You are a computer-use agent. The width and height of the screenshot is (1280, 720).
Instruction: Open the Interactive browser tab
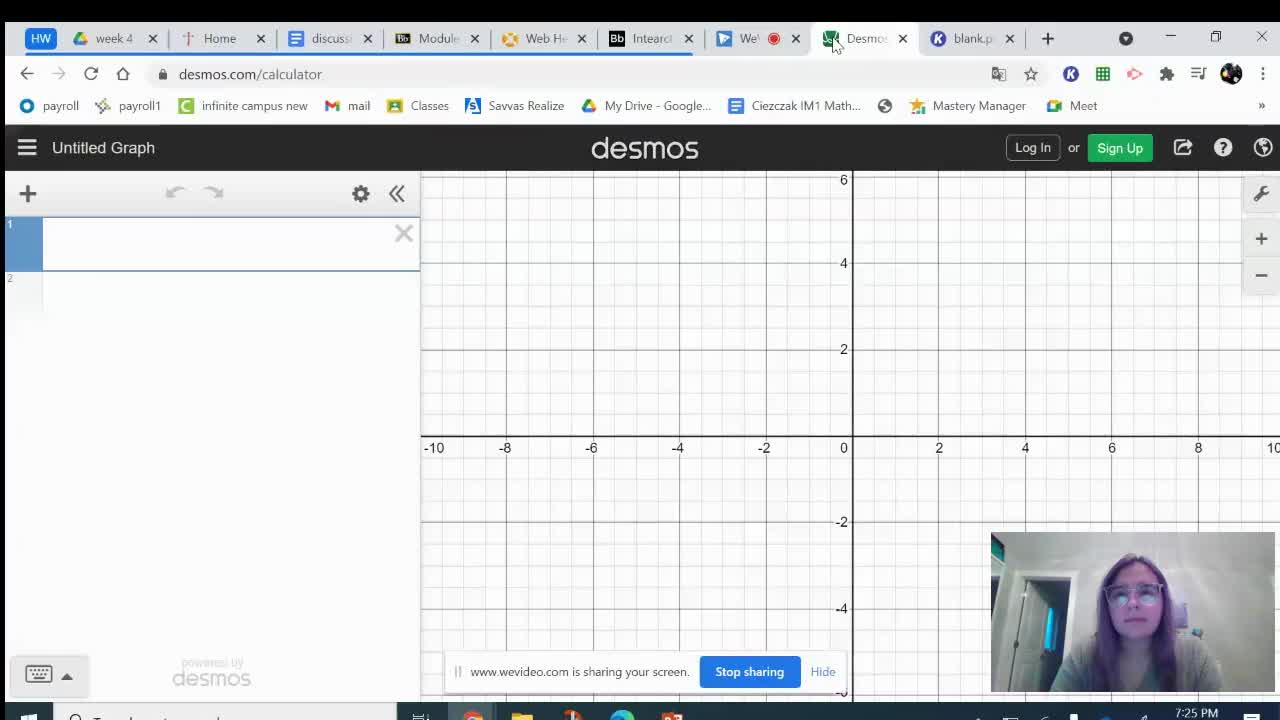(x=652, y=38)
